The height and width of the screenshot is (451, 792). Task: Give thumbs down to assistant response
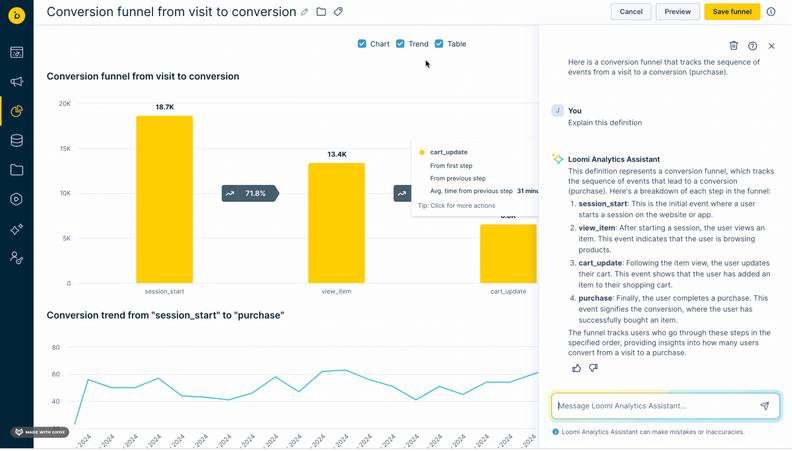(x=593, y=368)
